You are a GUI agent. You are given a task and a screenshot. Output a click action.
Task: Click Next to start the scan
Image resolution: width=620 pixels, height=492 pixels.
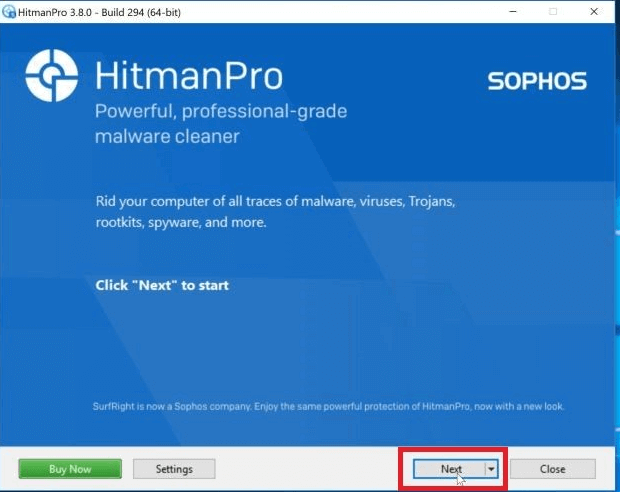pos(450,469)
